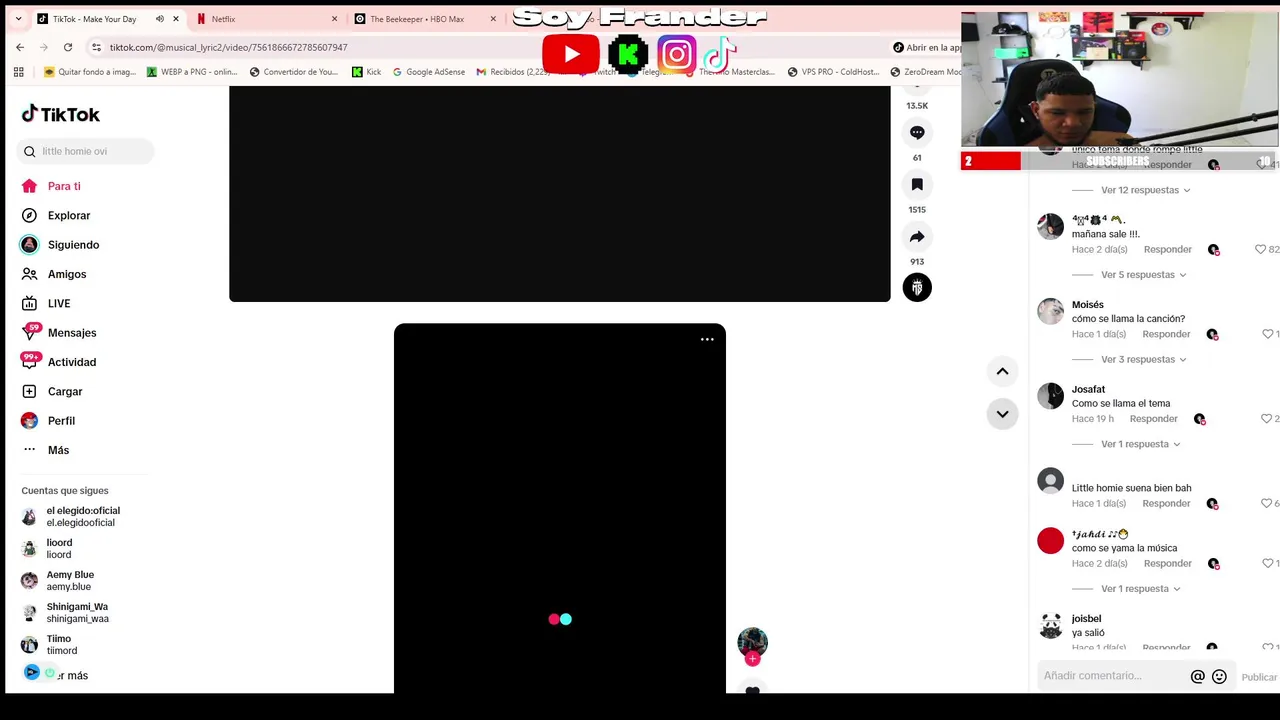Click 'Abrir en la app' button
The image size is (1280, 720).
[x=927, y=47]
